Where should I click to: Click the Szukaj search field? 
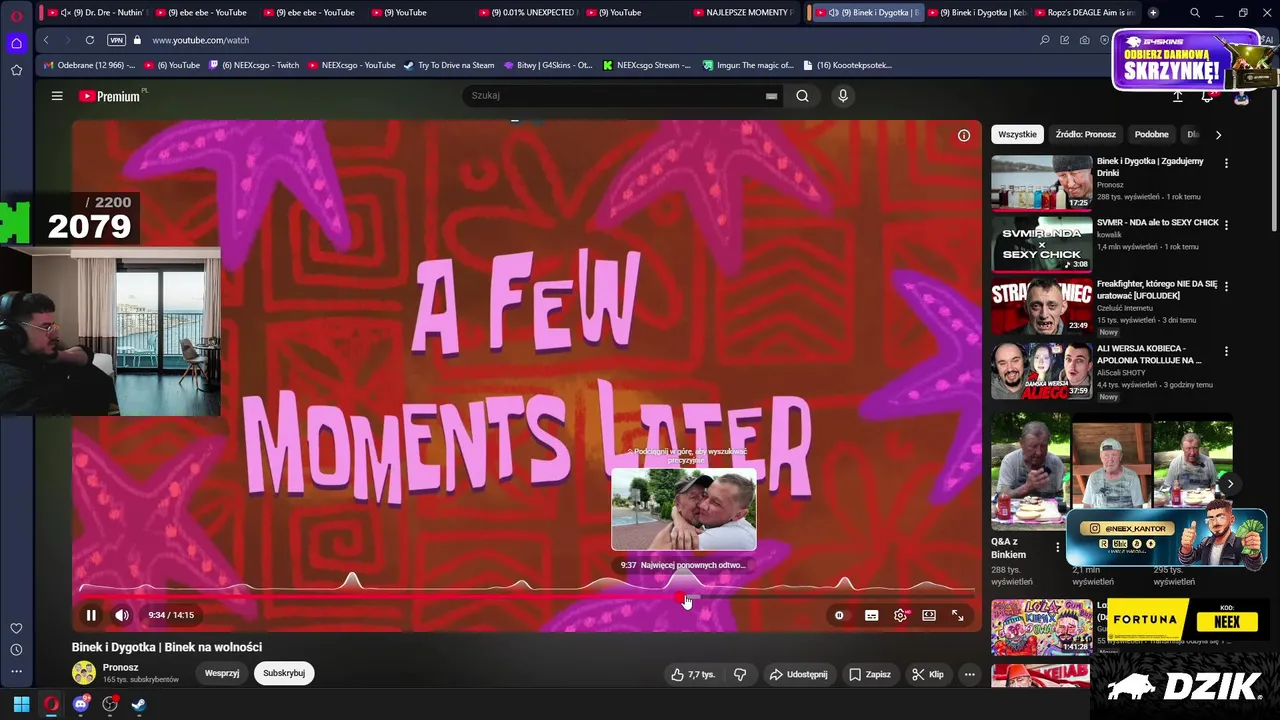[x=612, y=96]
